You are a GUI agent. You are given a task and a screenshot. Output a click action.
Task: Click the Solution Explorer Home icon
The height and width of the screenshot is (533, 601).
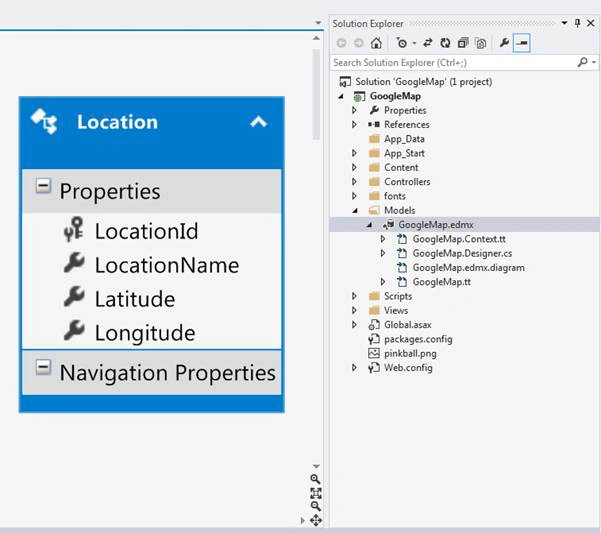click(x=376, y=43)
